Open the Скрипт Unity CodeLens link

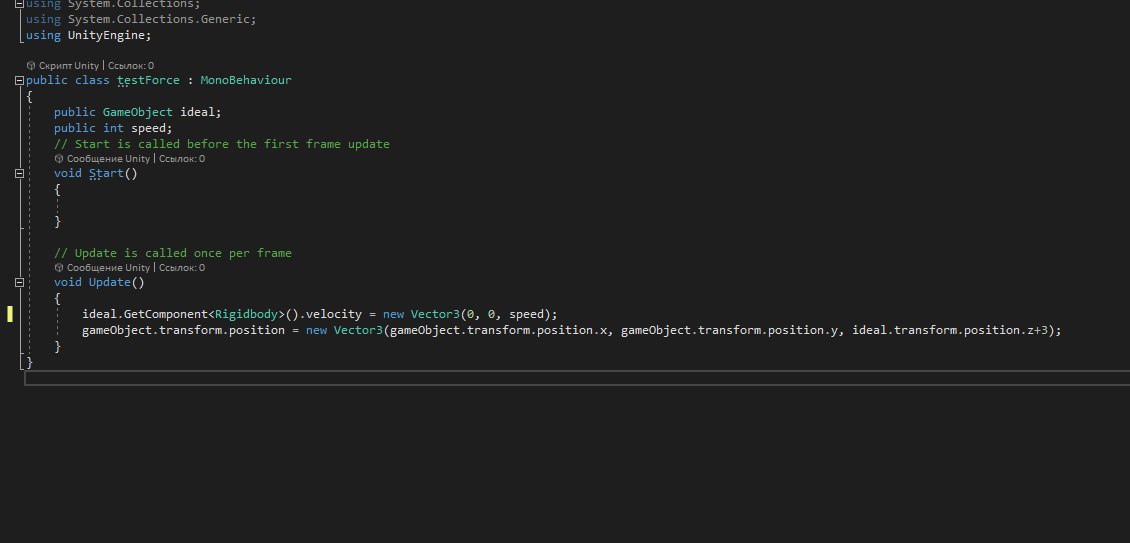[x=68, y=66]
